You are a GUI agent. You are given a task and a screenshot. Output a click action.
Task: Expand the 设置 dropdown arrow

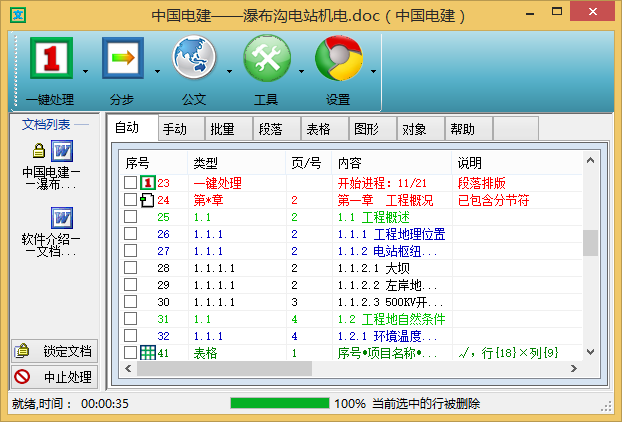pyautogui.click(x=373, y=71)
